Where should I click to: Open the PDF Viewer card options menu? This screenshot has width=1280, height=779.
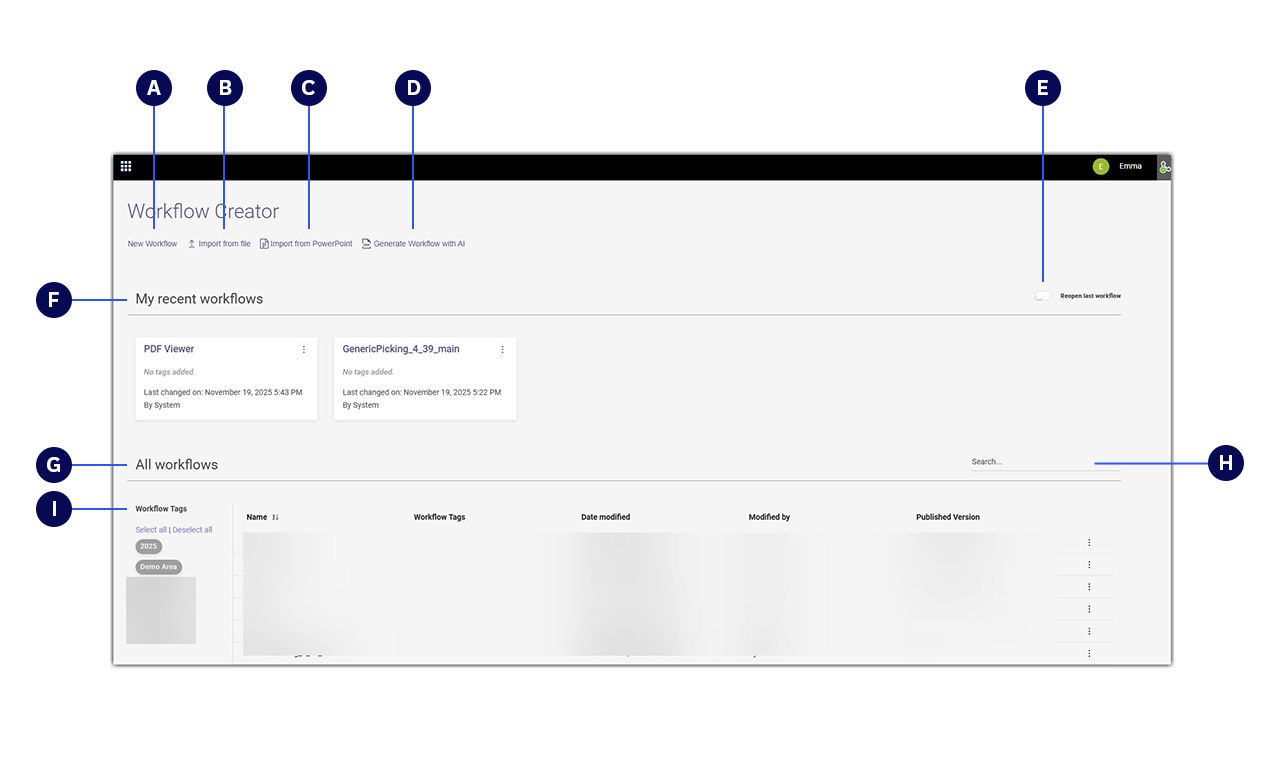click(304, 350)
